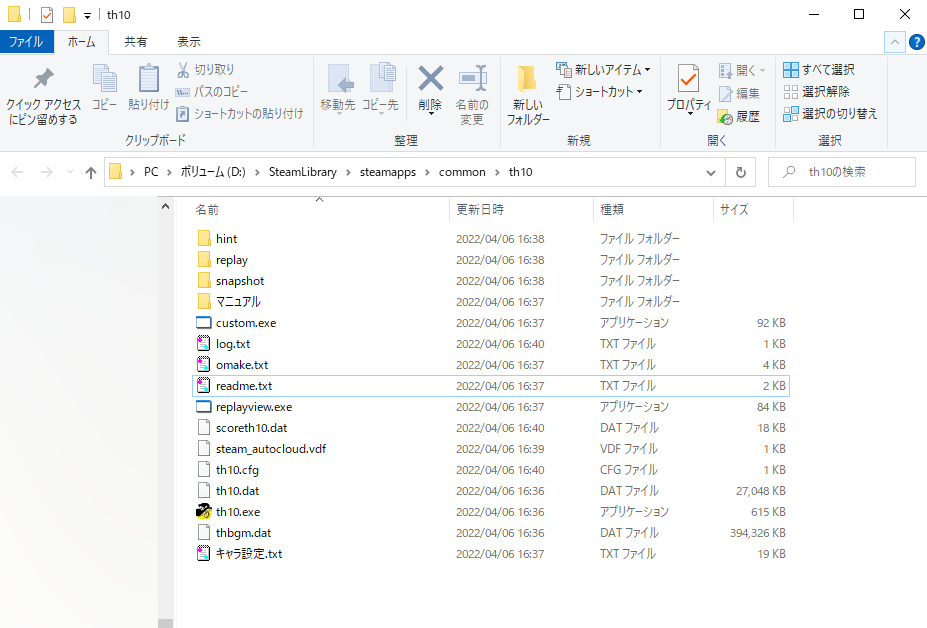Open the ファイル menu tab
Viewport: 927px width, 628px height.
click(x=26, y=42)
